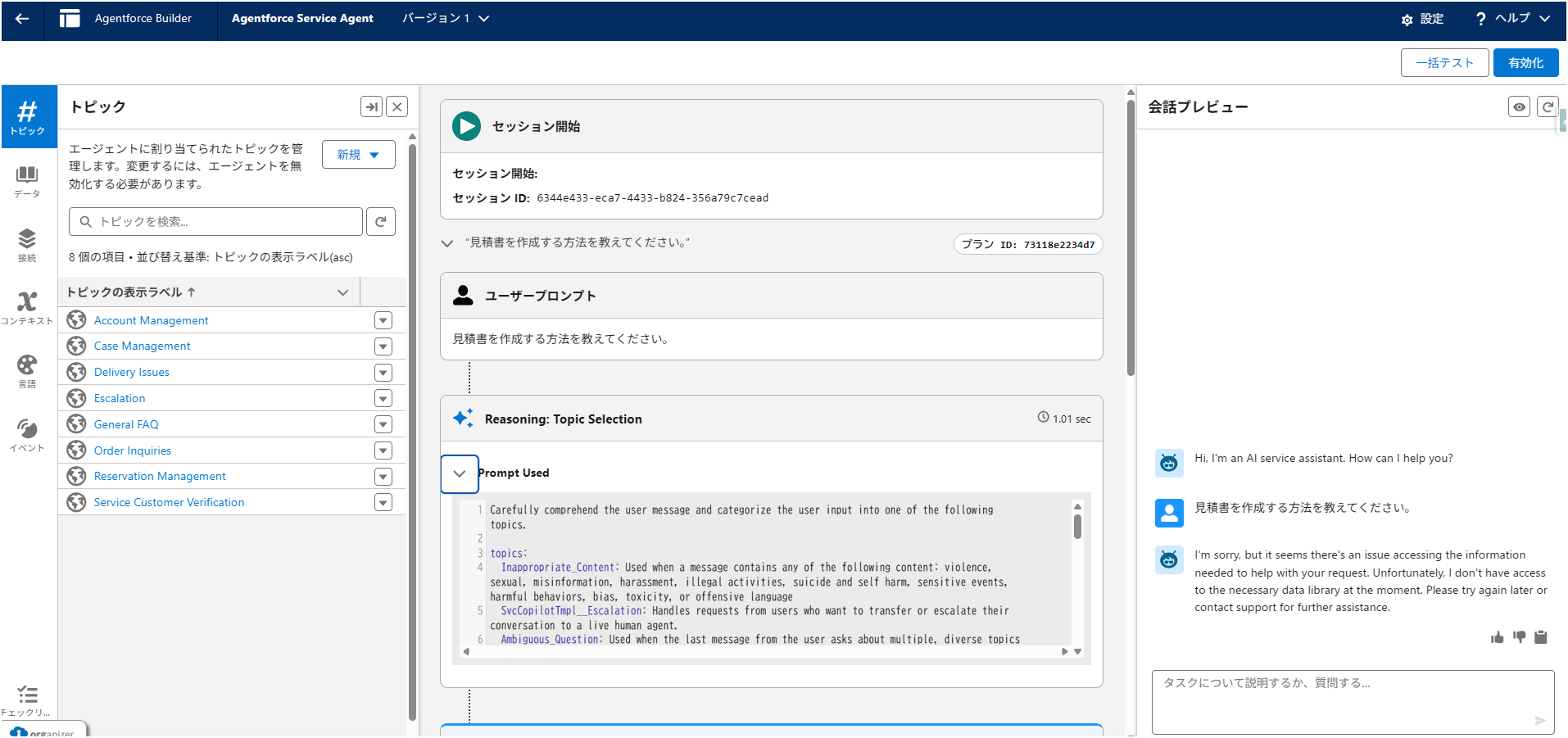Image resolution: width=1568 pixels, height=738 pixels.
Task: Click the prompt code horizontal scrollbar
Action: (x=765, y=651)
